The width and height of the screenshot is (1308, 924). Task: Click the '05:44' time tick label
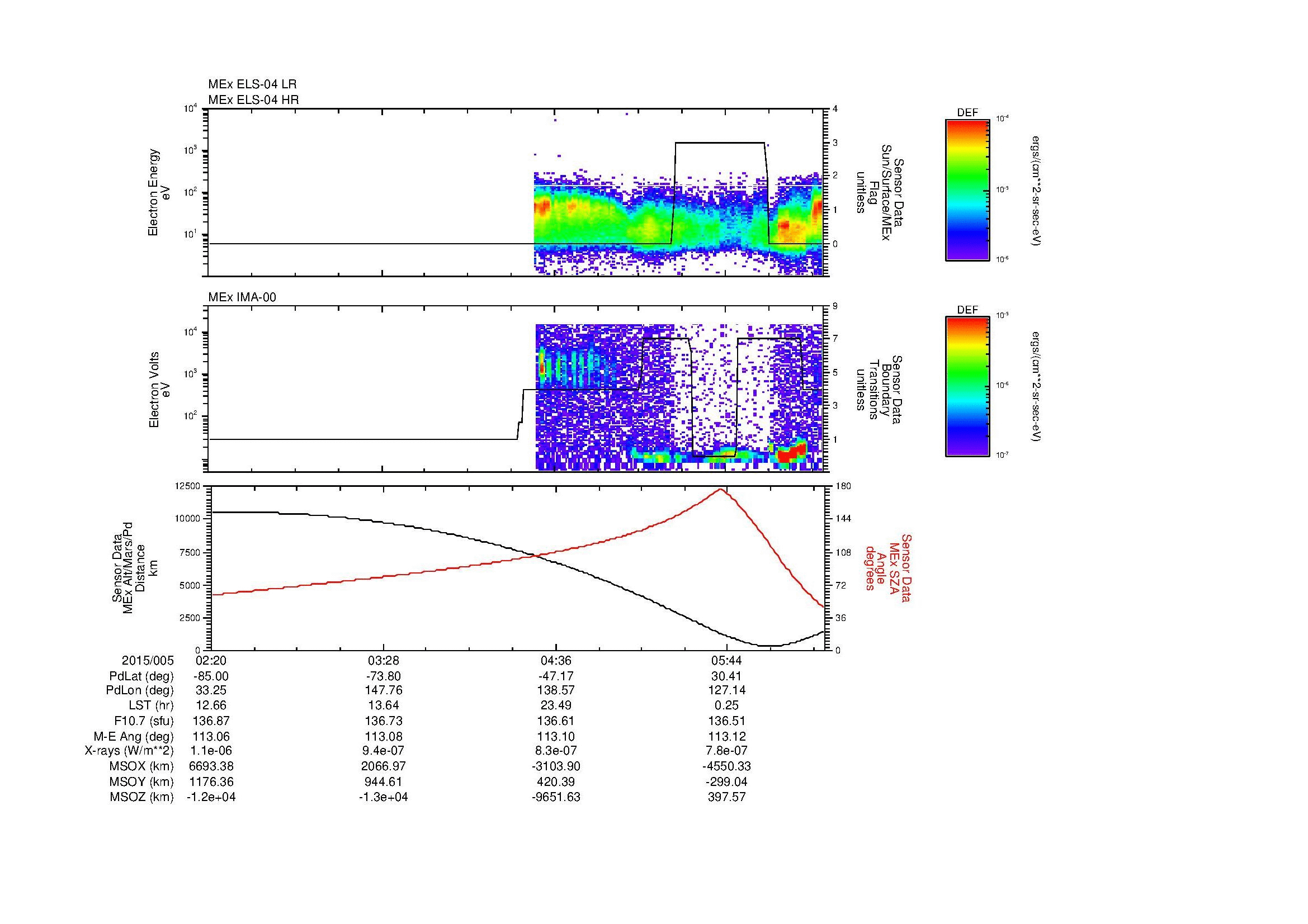click(727, 661)
